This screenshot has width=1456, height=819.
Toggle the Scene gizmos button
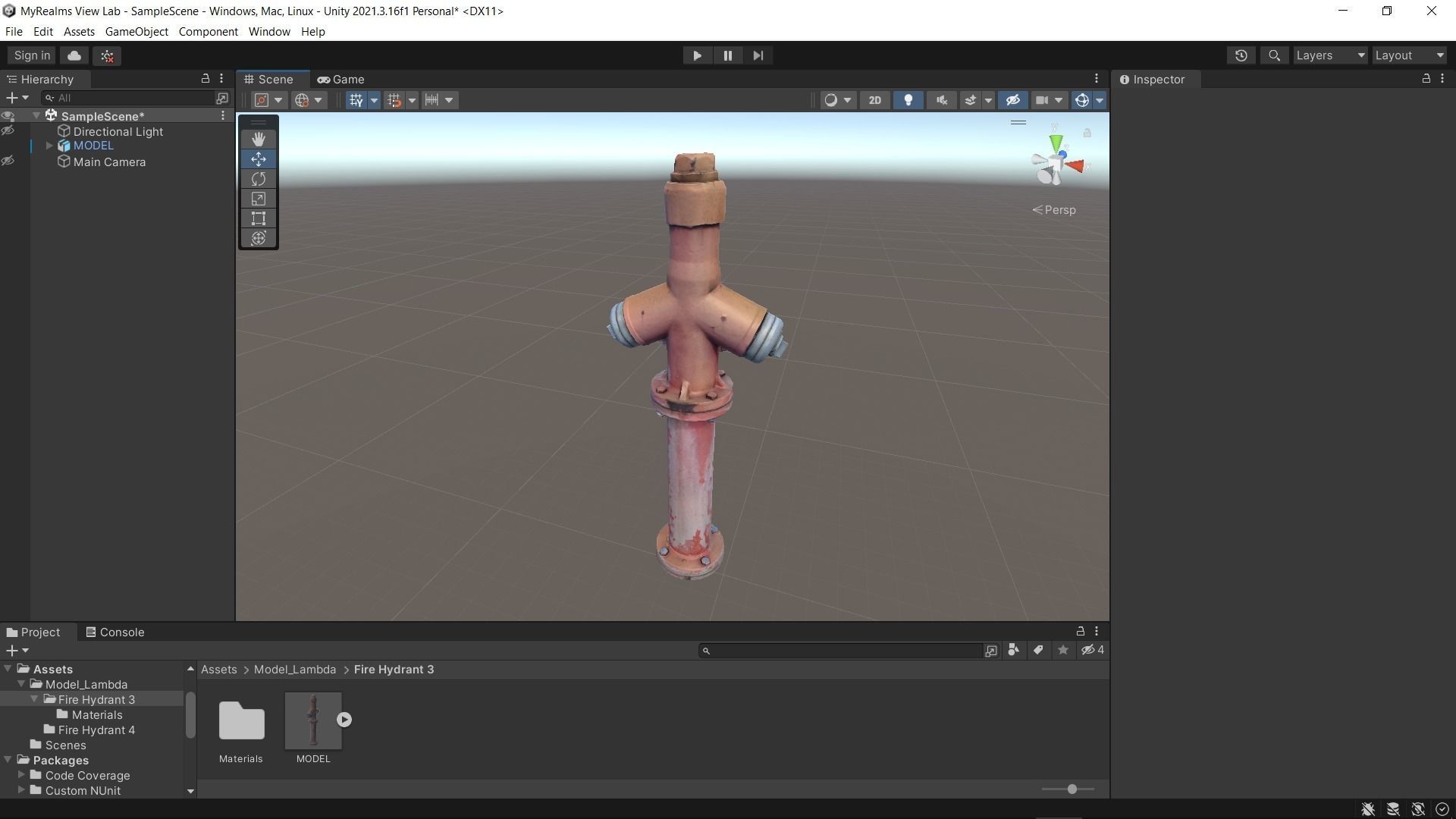click(x=1082, y=100)
